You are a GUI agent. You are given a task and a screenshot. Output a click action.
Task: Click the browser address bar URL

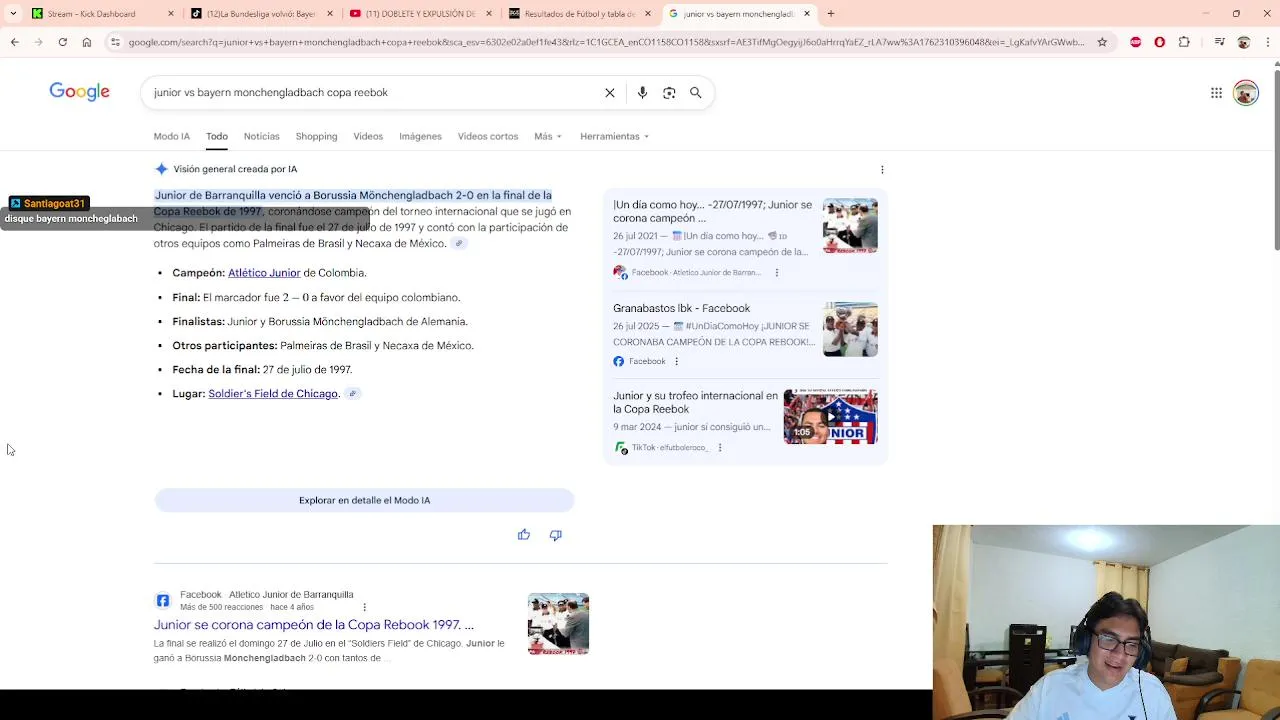pyautogui.click(x=605, y=42)
